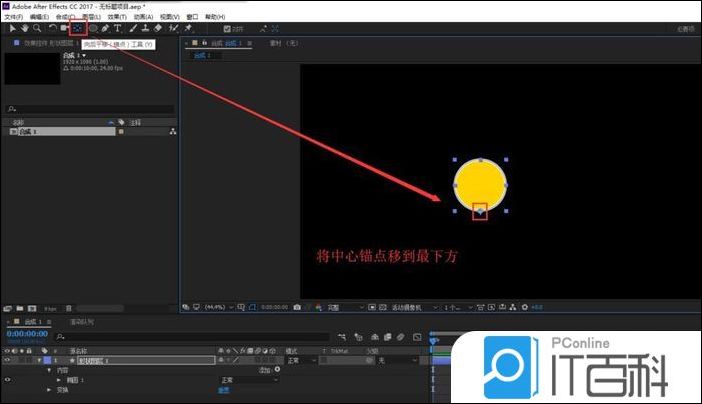Create a new folder in Project panel
The width and height of the screenshot is (702, 404).
coord(20,309)
